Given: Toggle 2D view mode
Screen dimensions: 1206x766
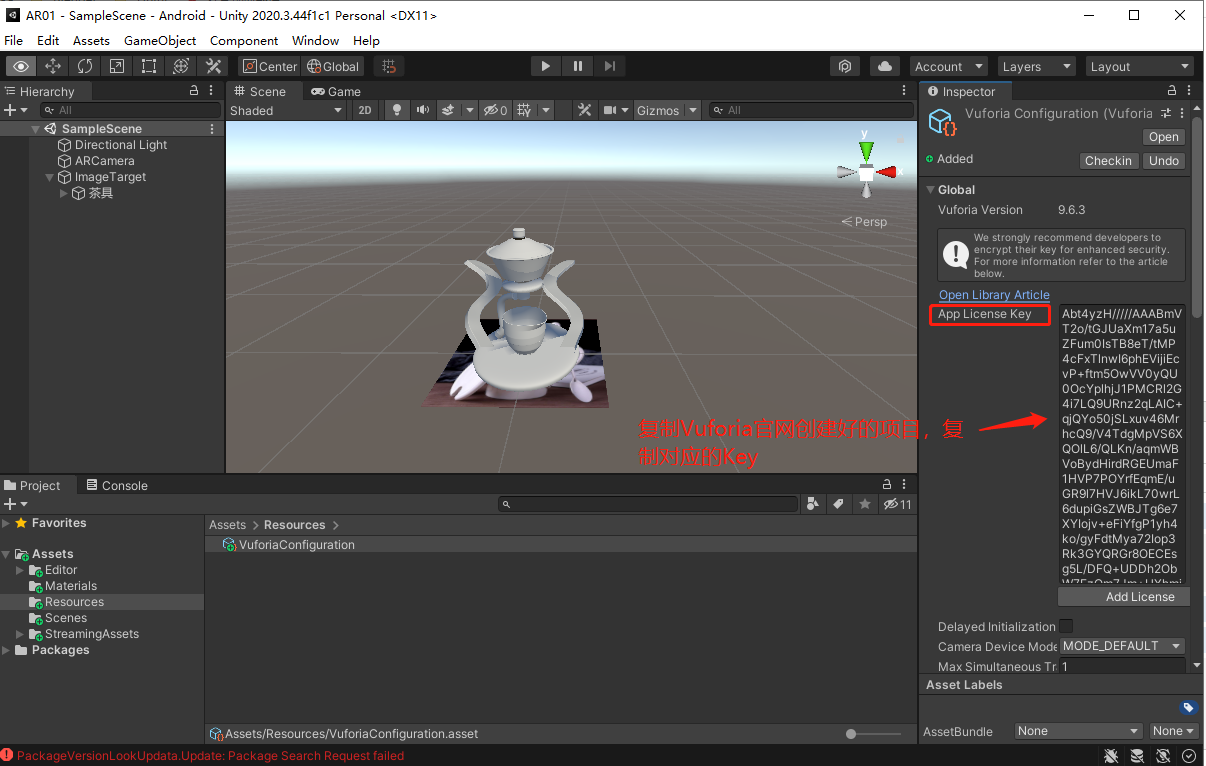Looking at the screenshot, I should point(365,110).
